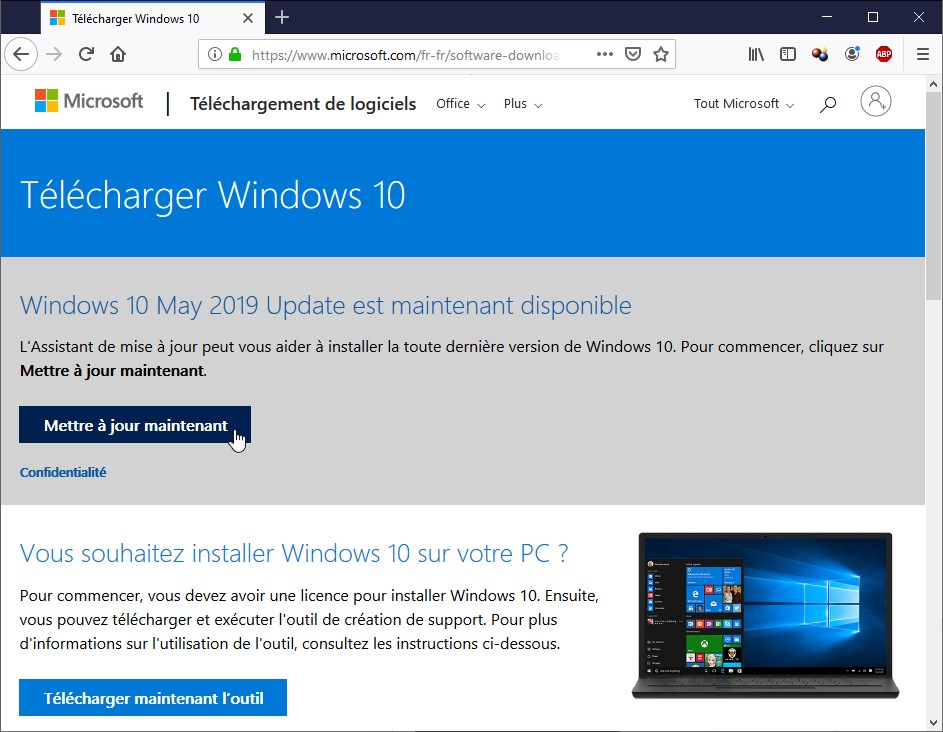
Task: Click the Télécharger Windows 10 heading
Action: pyautogui.click(x=213, y=195)
